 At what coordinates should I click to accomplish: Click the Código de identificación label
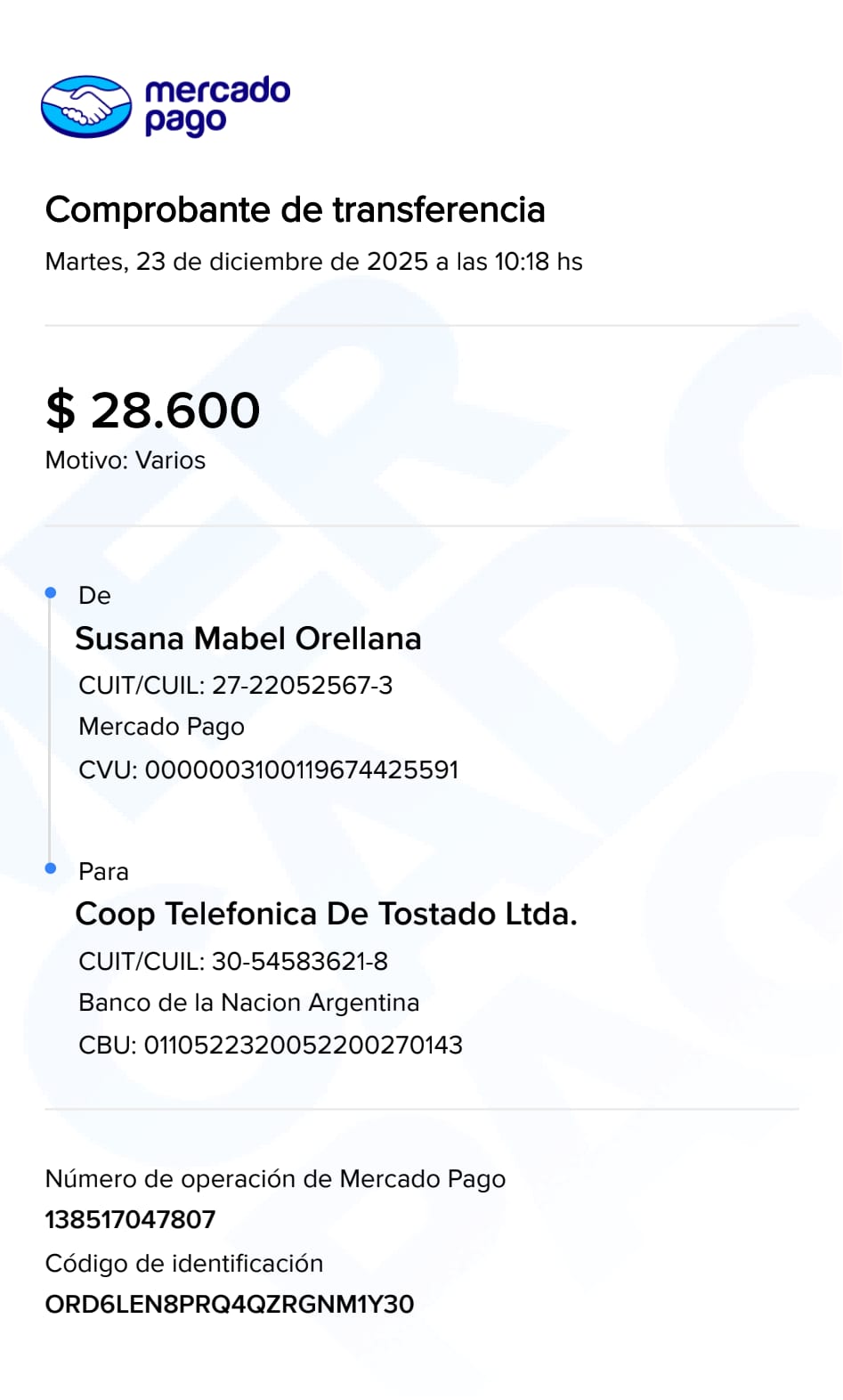tap(184, 1264)
